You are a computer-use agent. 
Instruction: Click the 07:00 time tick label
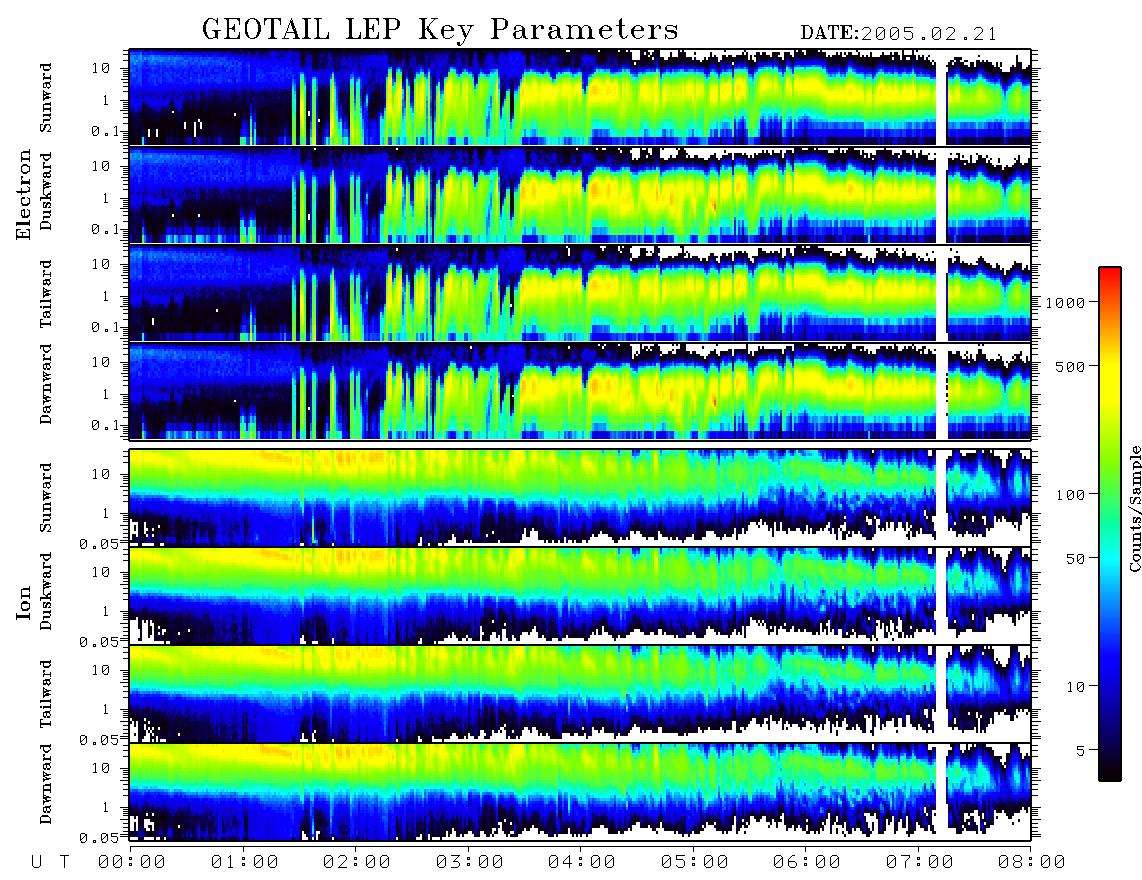[920, 862]
